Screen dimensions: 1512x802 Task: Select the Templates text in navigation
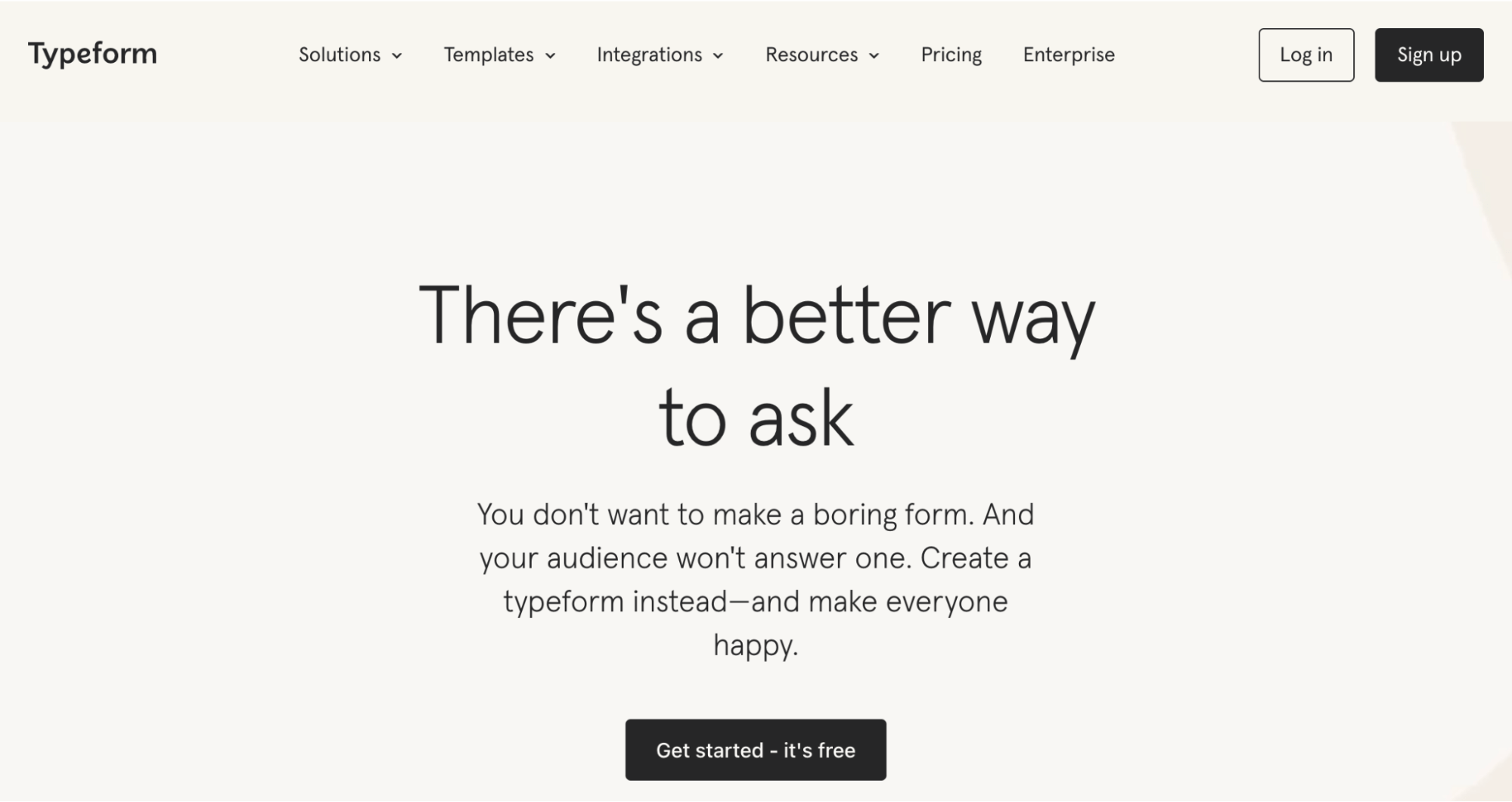point(489,54)
